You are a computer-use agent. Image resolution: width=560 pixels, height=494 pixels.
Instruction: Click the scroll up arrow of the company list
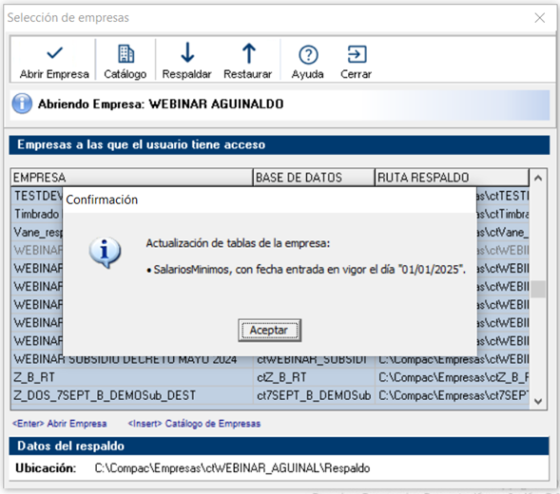tap(538, 178)
